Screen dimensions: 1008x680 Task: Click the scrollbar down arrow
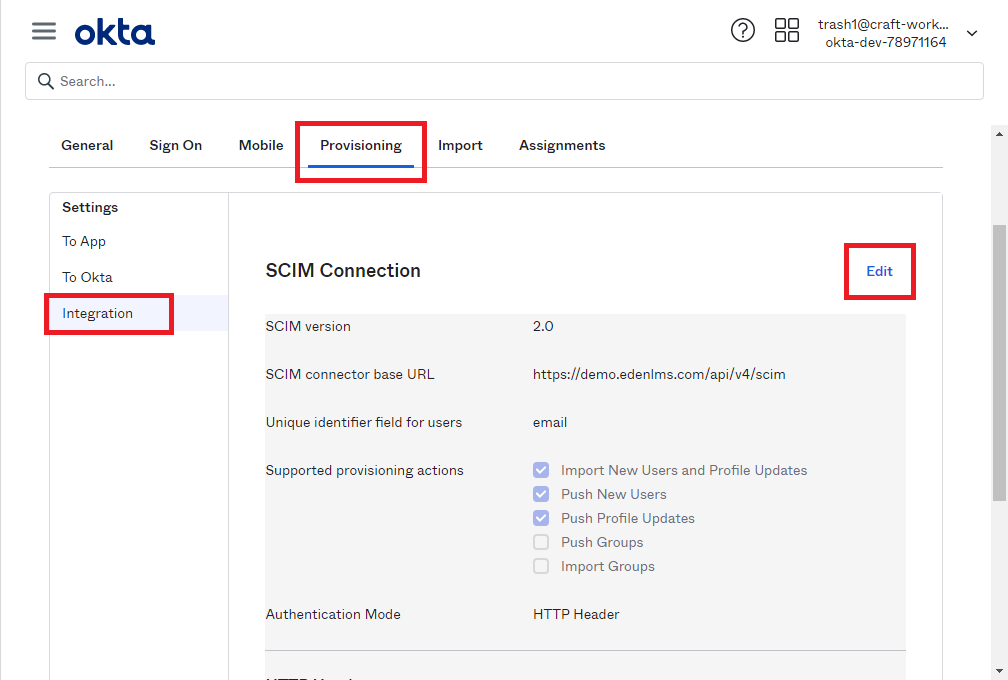(999, 672)
